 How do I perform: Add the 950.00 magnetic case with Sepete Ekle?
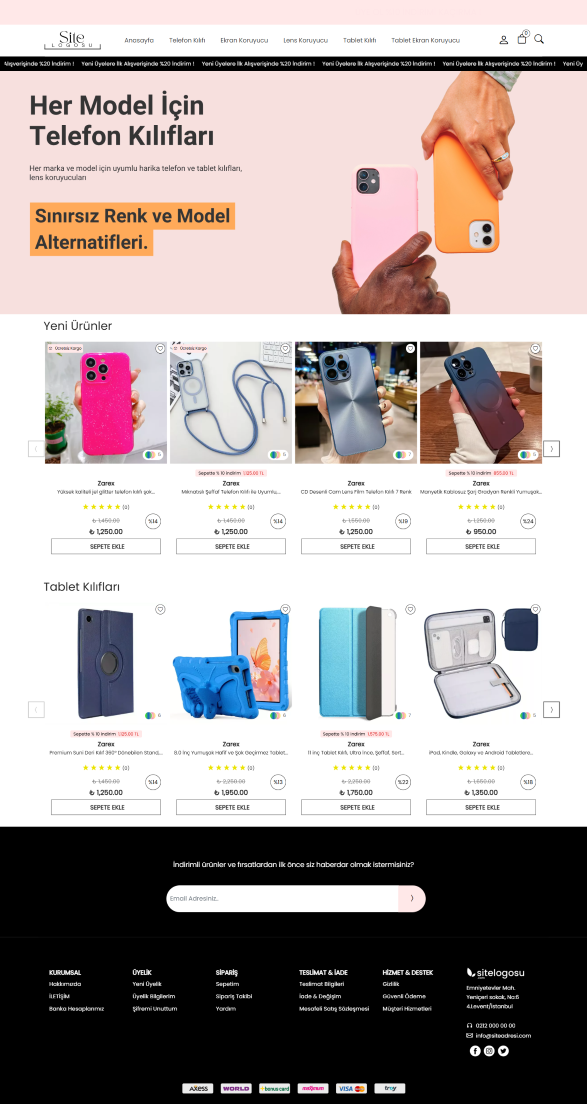coord(481,546)
